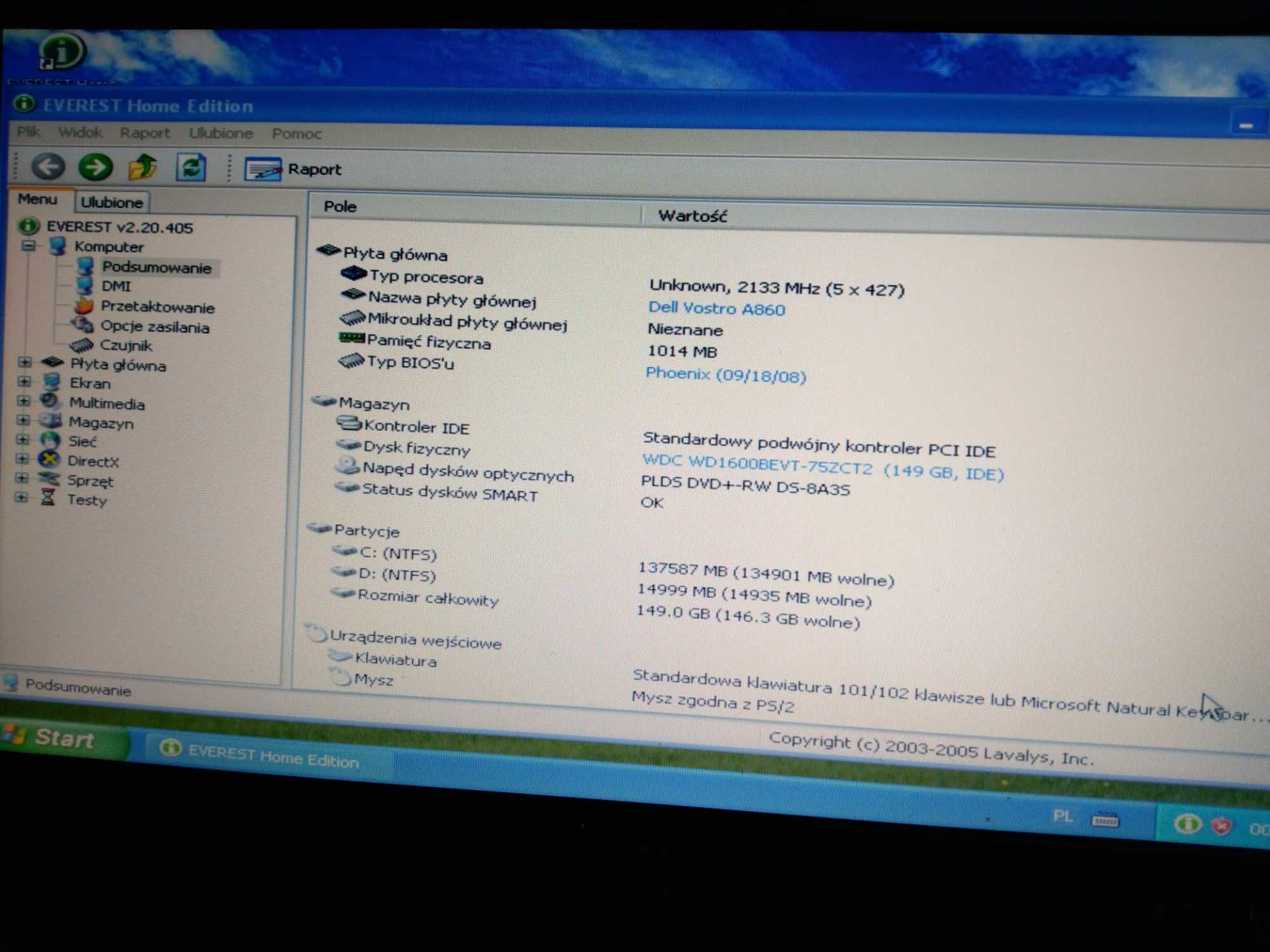Select the Kontroler IDE row
Viewport: 1270px width, 952px height.
[417, 428]
